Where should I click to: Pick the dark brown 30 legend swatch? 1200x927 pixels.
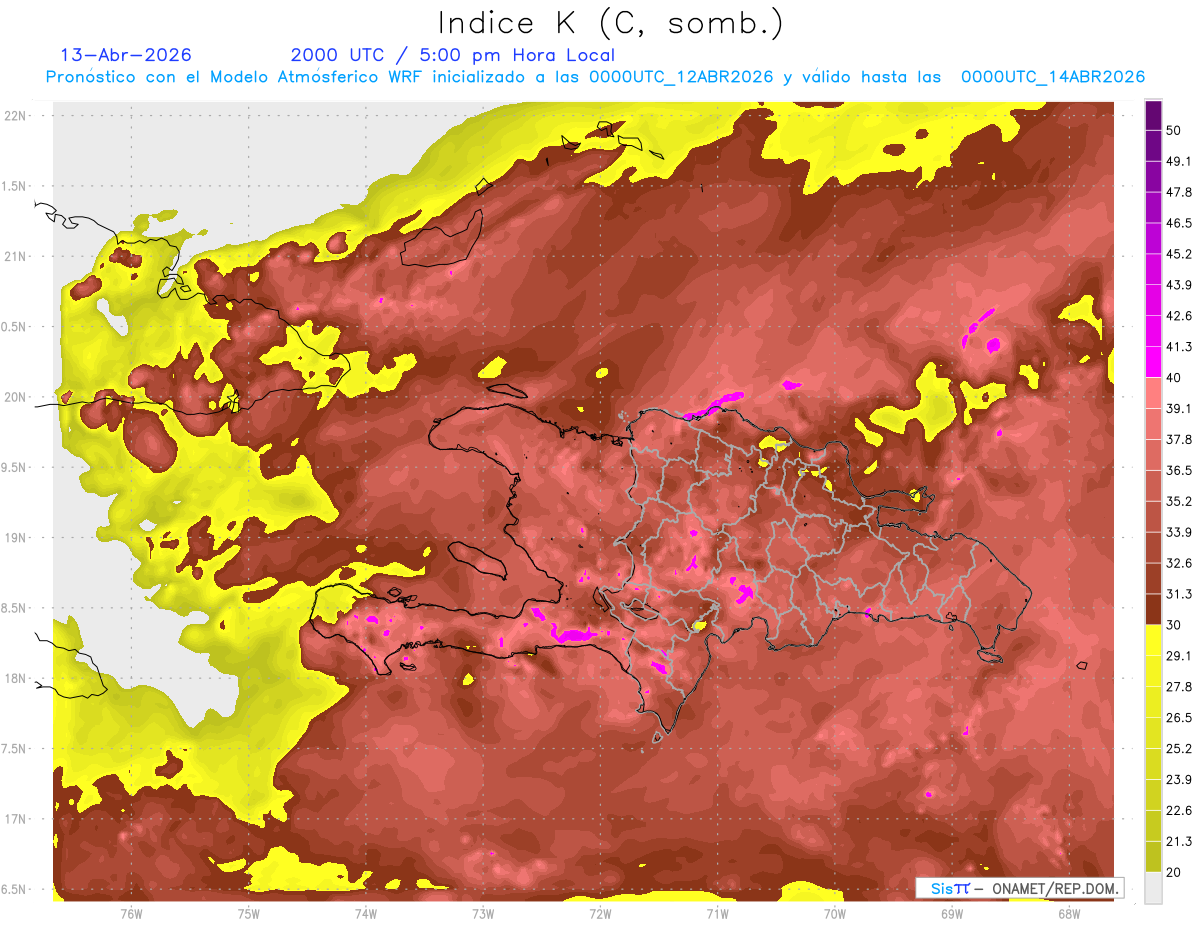click(x=1153, y=609)
